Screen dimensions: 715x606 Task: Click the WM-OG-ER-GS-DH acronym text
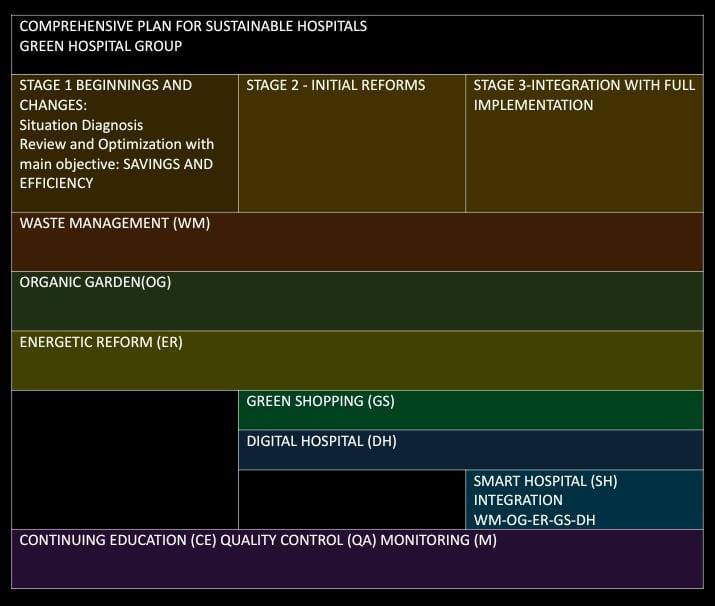coord(534,520)
